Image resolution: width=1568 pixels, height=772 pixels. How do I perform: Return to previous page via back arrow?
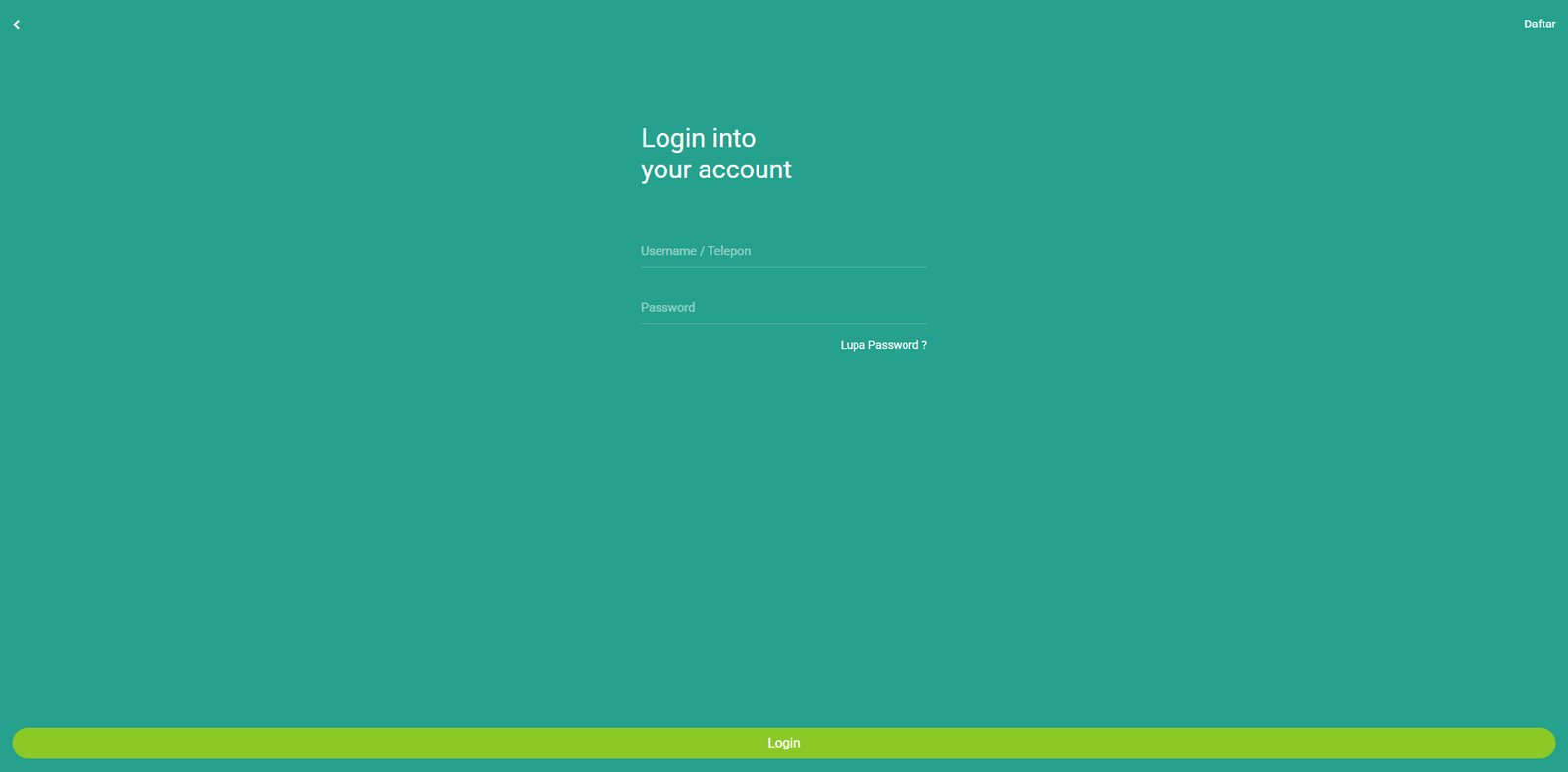(16, 24)
